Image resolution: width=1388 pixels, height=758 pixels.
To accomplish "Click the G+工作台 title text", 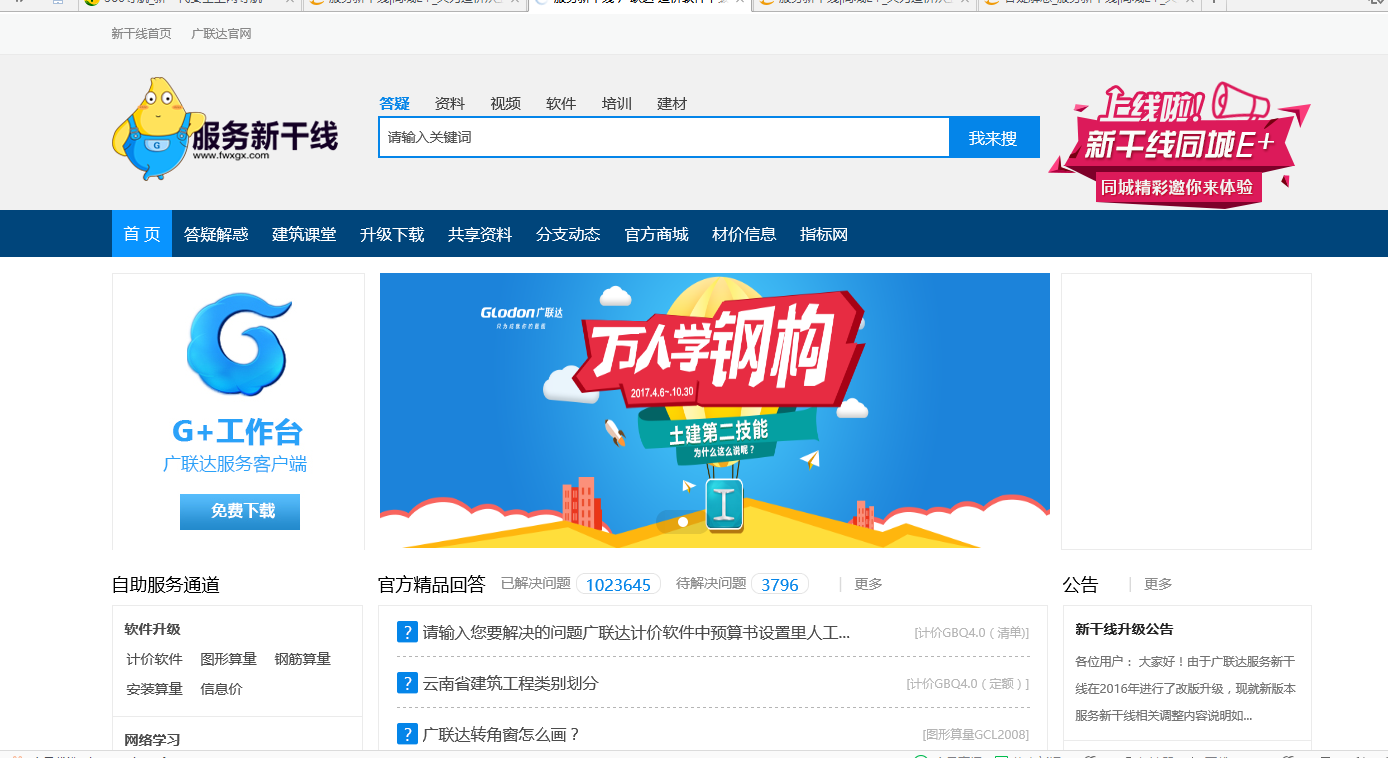I will [x=237, y=431].
